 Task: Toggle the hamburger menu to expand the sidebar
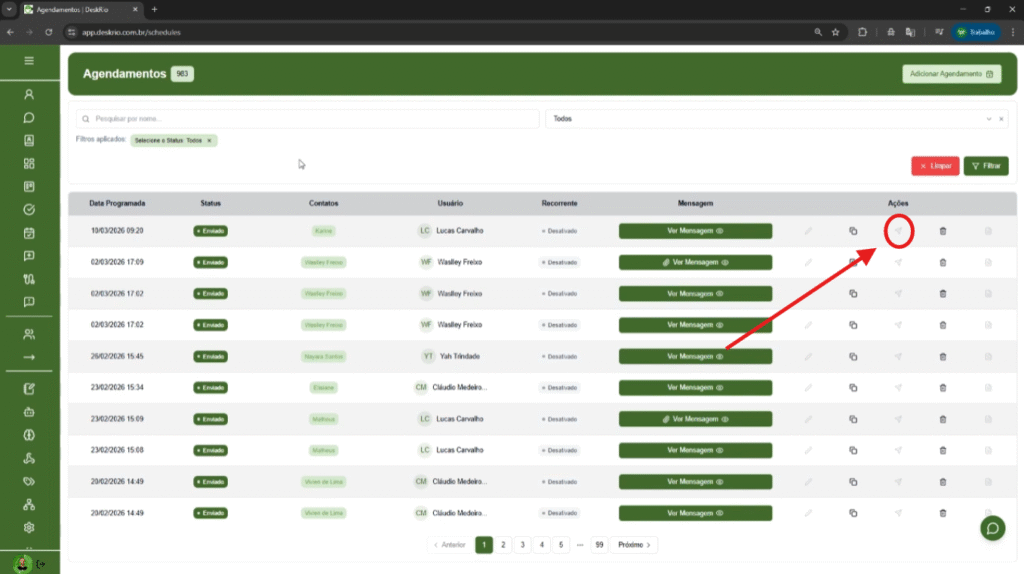pyautogui.click(x=29, y=61)
